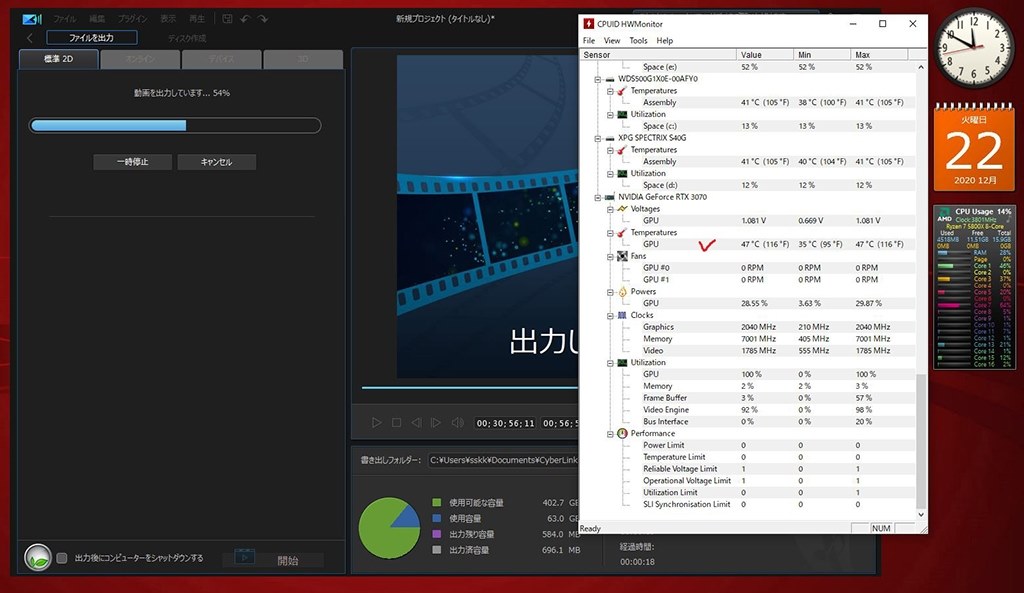Click the orange calendar gadget showing 22
The height and width of the screenshot is (593, 1024).
tap(974, 147)
